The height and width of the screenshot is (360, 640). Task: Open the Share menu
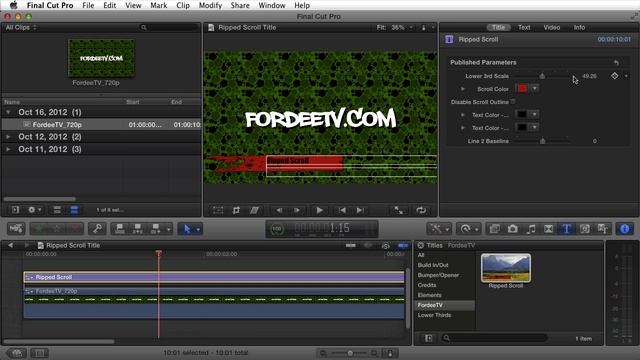pos(240,5)
